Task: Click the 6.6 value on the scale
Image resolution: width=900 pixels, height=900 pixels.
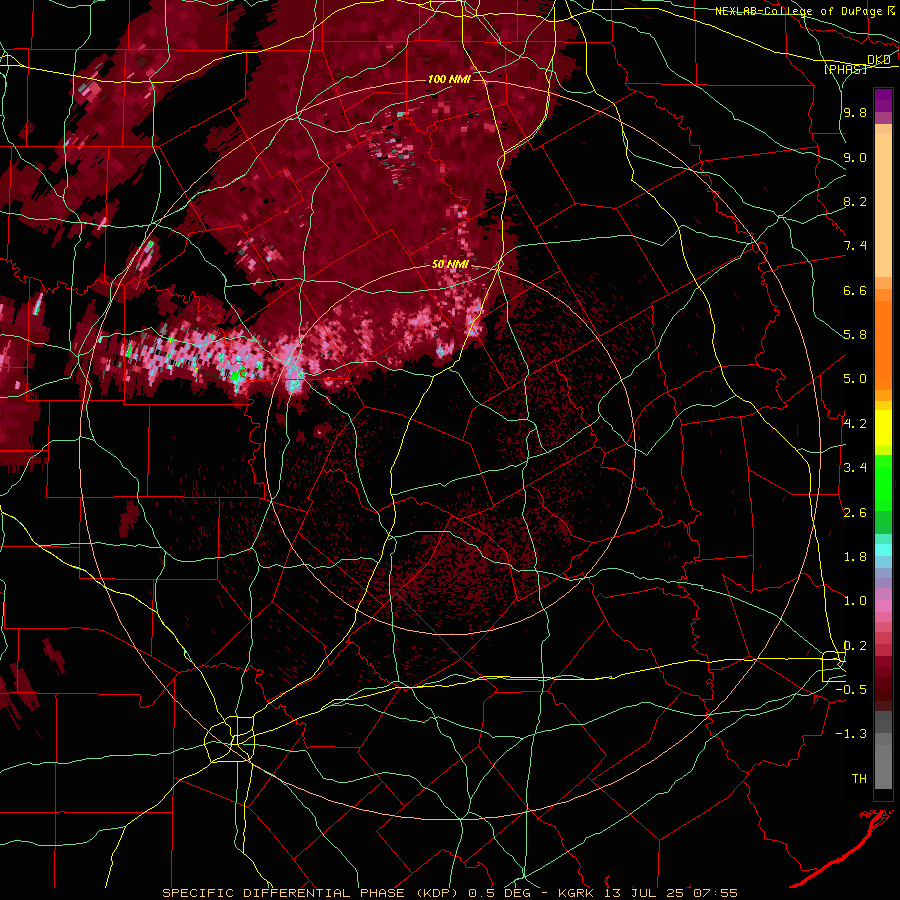Action: coord(855,290)
